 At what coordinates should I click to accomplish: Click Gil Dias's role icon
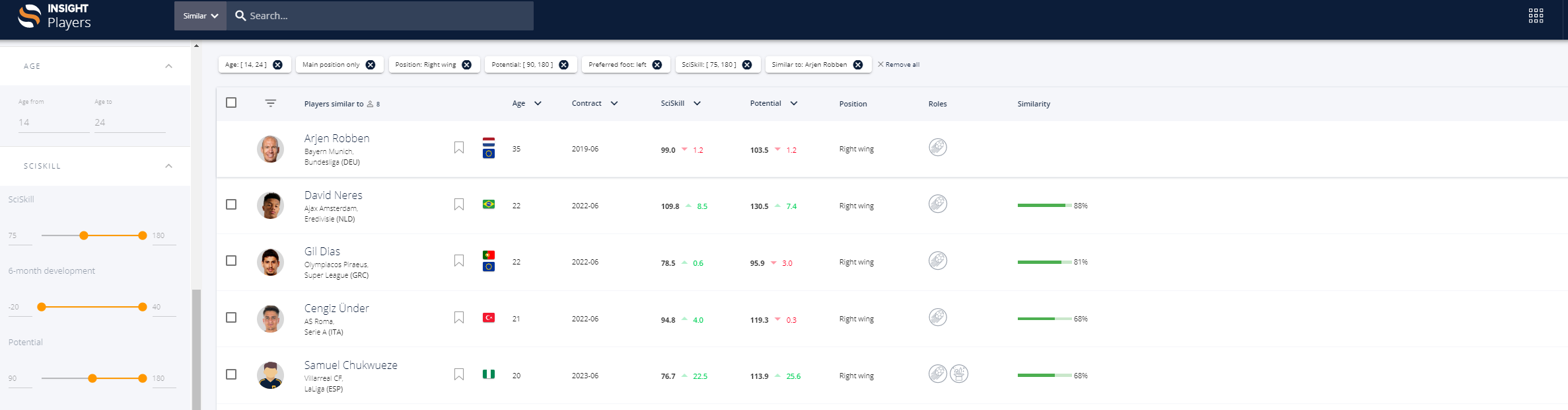[938, 261]
